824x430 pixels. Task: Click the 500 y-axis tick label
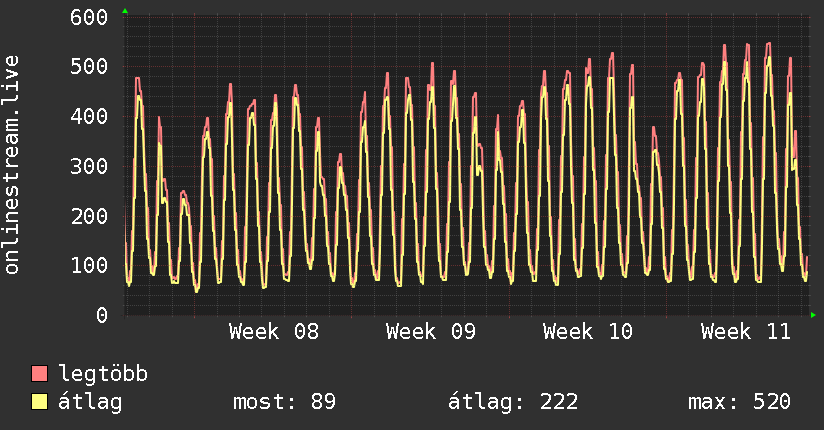tap(90, 67)
